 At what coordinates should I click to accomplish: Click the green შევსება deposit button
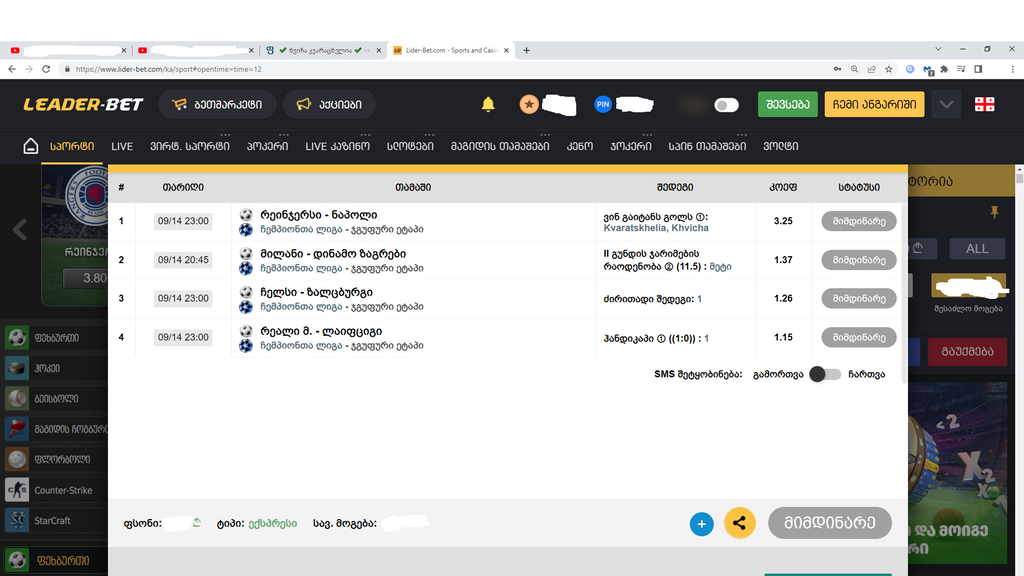point(787,104)
